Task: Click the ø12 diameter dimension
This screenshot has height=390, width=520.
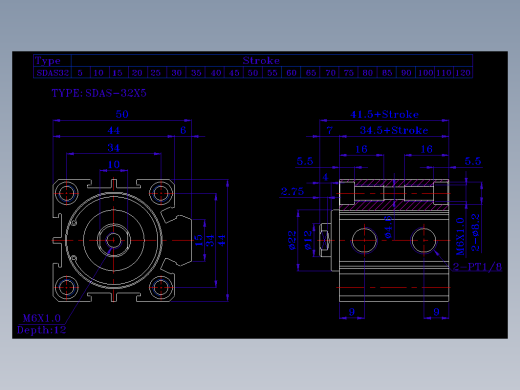Action: [308, 240]
